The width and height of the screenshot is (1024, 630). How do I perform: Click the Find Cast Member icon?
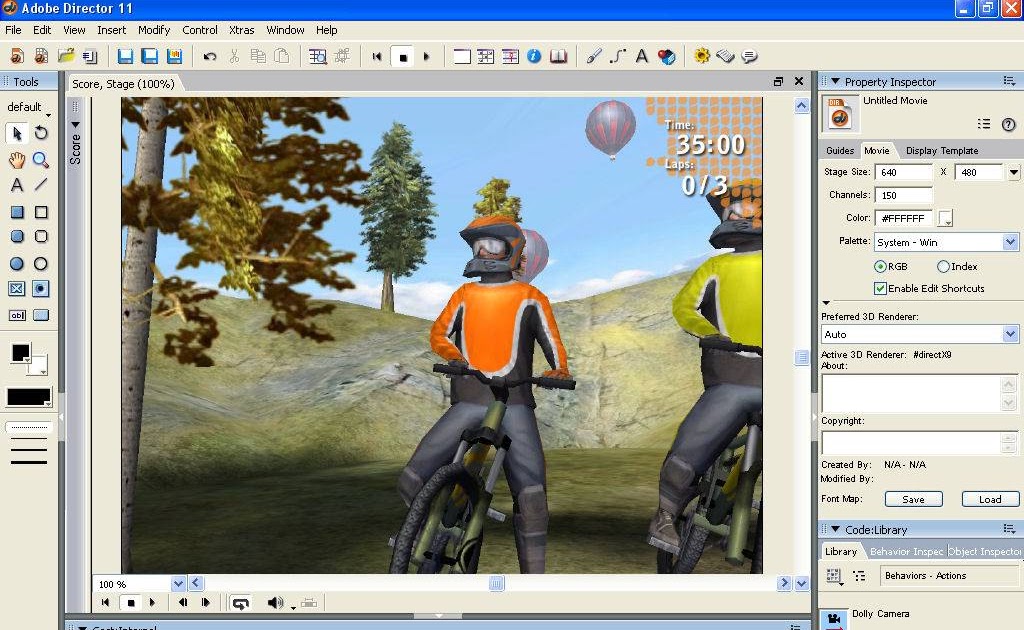click(317, 57)
